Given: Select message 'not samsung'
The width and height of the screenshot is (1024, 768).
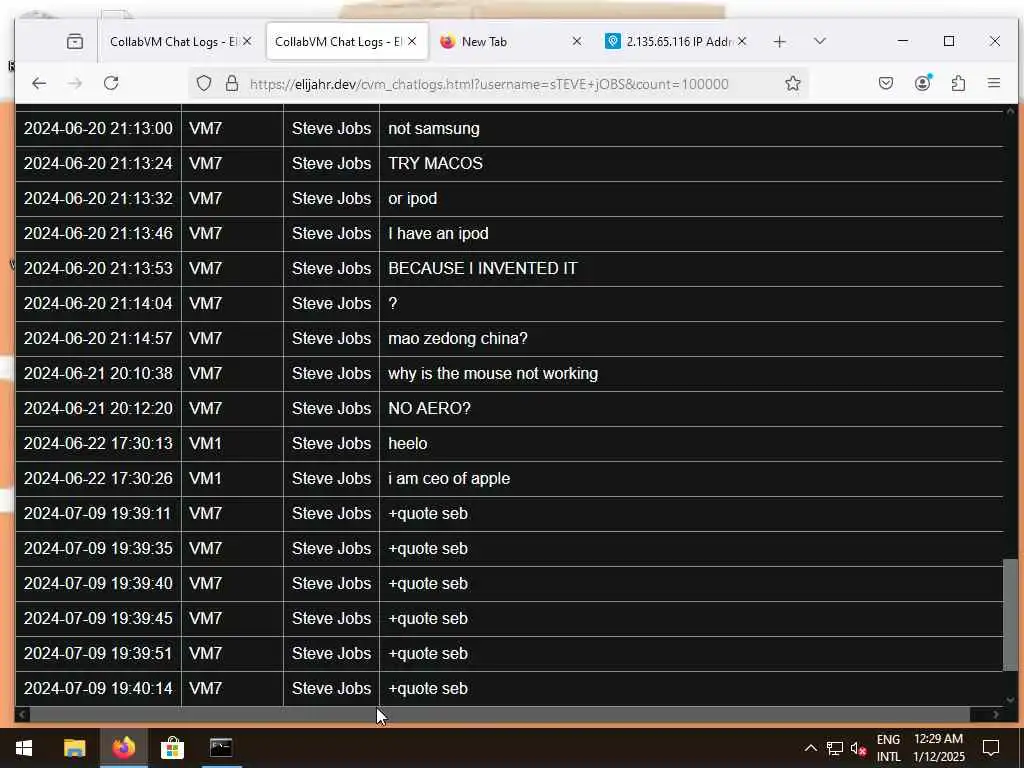Looking at the screenshot, I should 434,128.
